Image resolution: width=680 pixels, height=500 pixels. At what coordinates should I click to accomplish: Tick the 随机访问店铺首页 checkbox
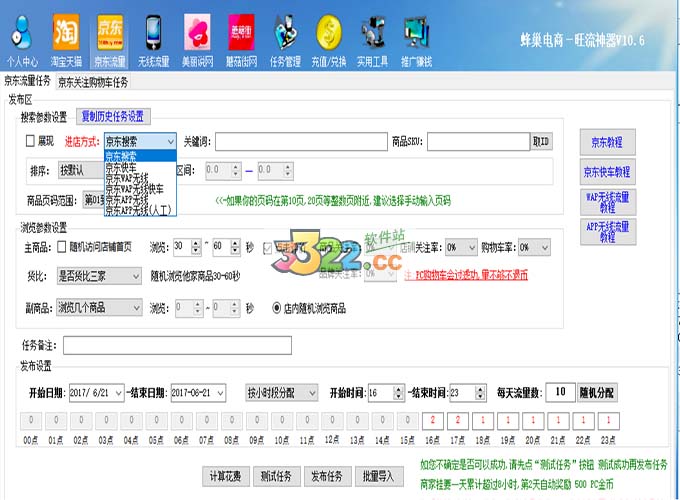click(62, 247)
